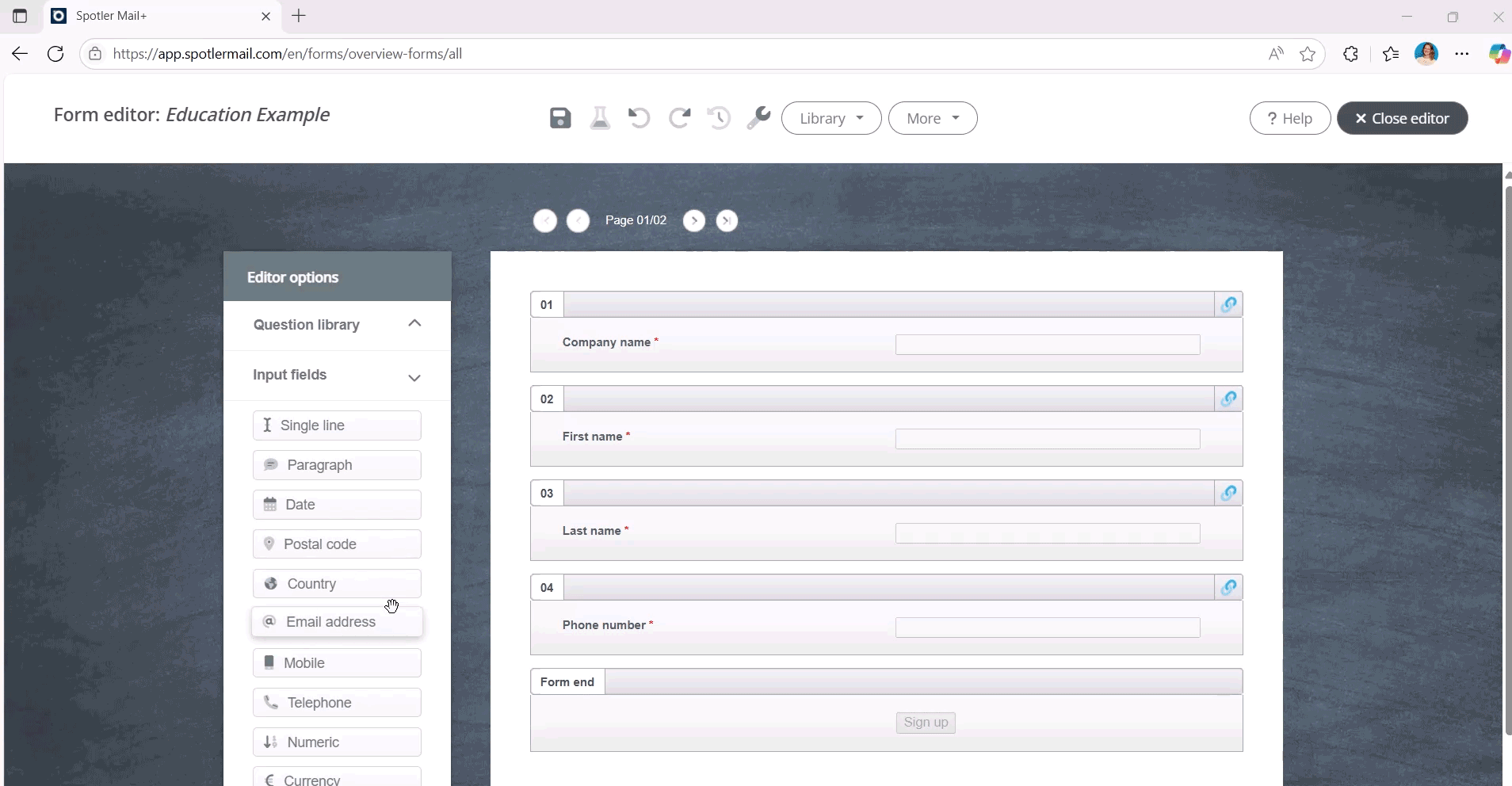Click the Help button
Viewport: 1512px width, 786px height.
click(1289, 118)
